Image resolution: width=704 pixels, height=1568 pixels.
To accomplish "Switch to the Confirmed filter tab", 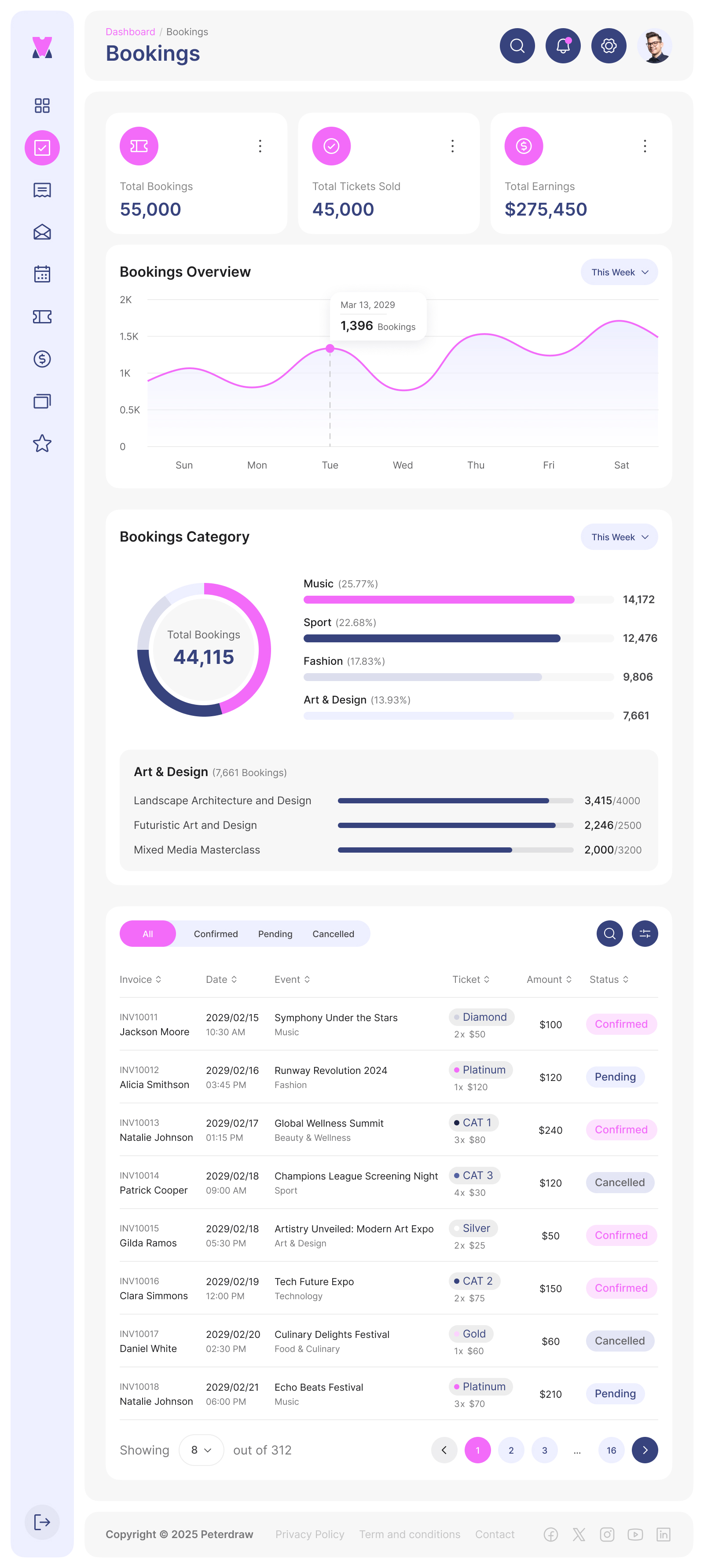I will point(216,933).
